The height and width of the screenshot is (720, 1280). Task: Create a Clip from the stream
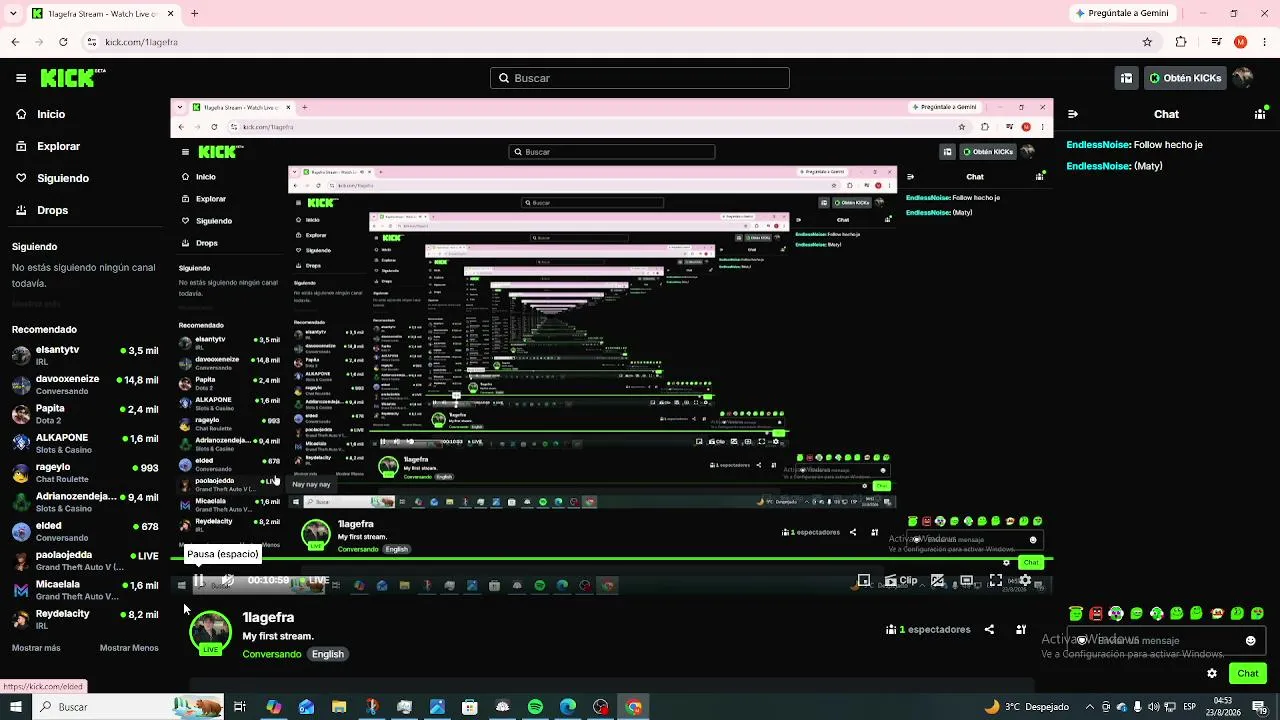point(901,580)
